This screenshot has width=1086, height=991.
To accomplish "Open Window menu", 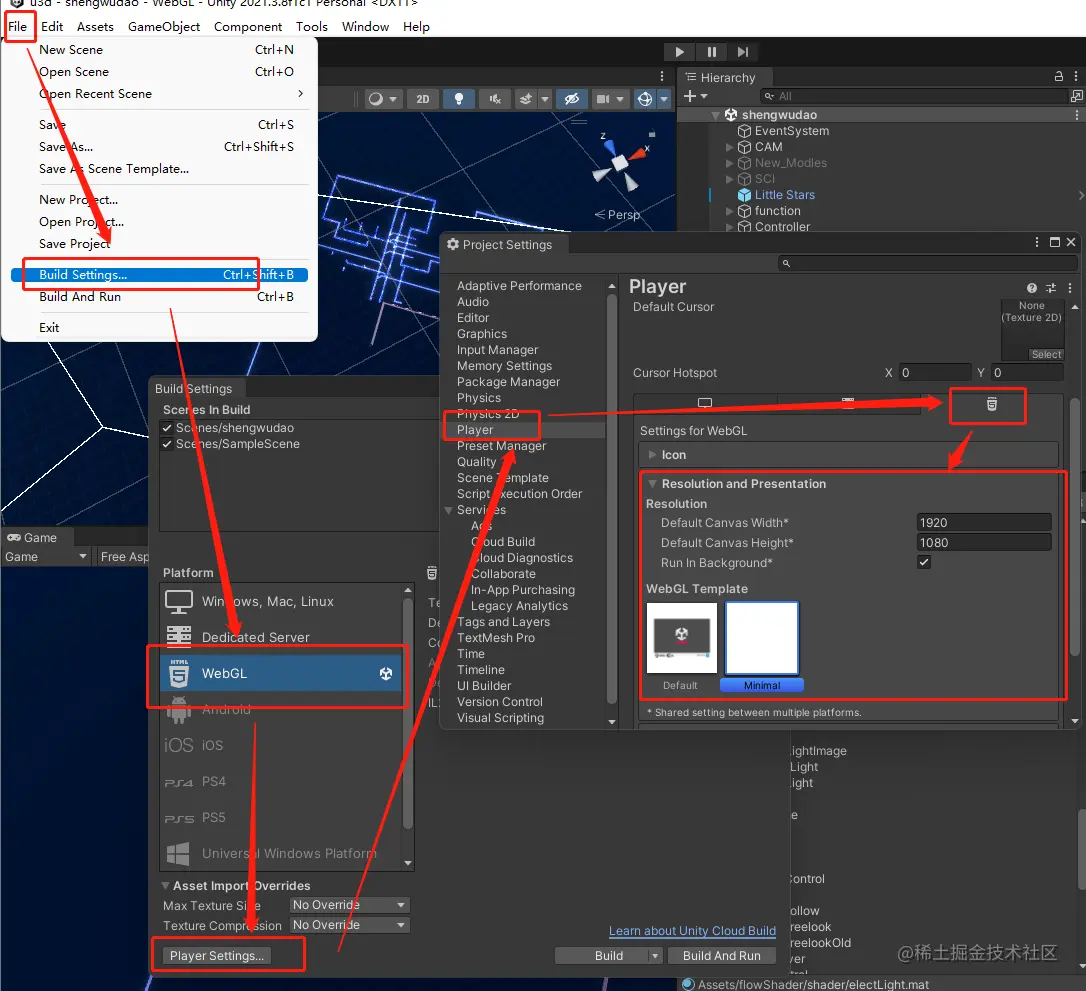I will (x=365, y=26).
